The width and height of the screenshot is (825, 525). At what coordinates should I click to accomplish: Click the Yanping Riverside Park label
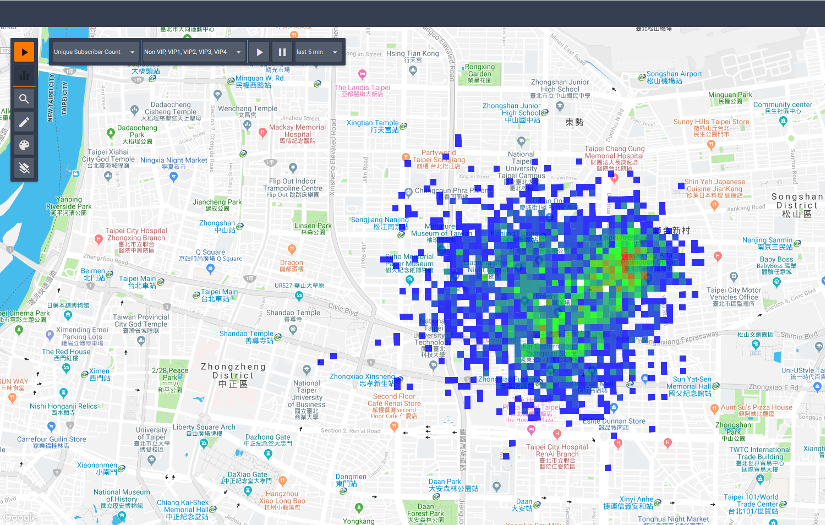[68, 206]
